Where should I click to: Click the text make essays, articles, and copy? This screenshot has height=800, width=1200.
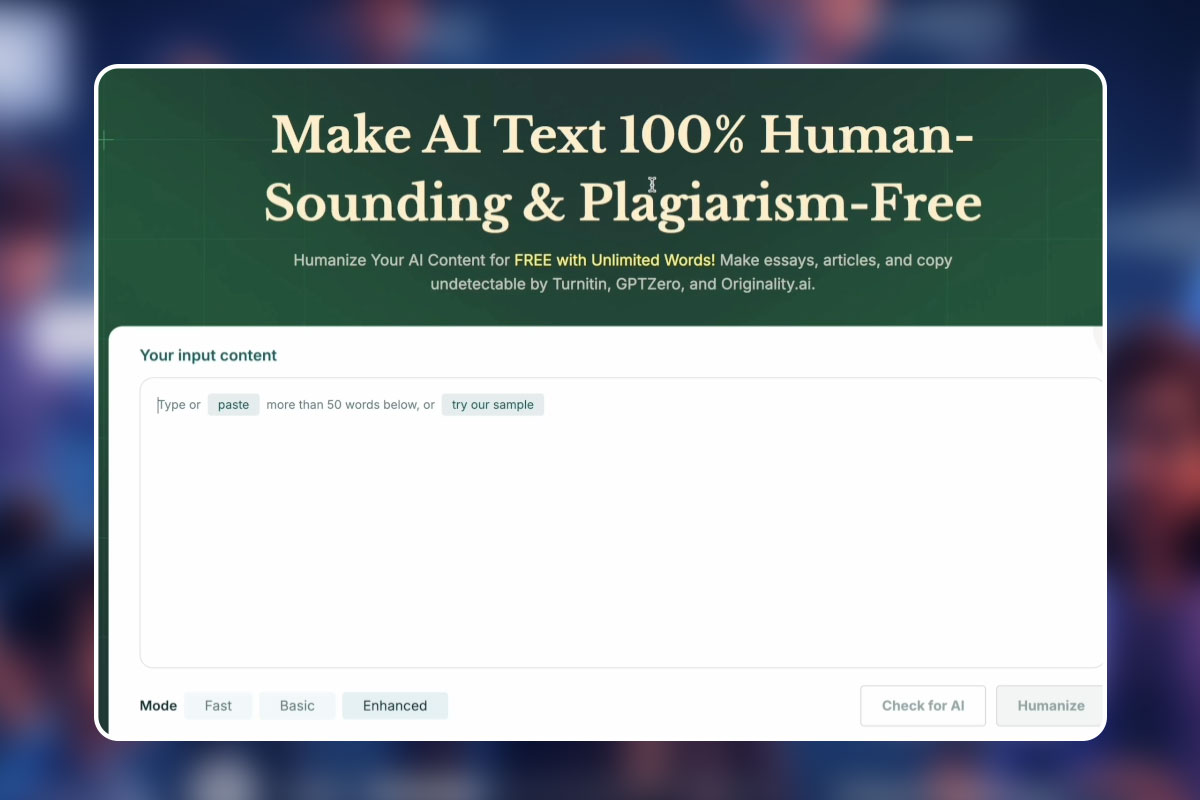[836, 260]
